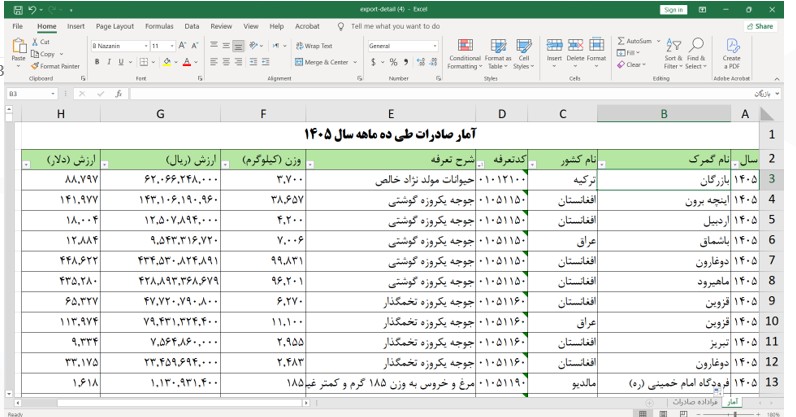Click Increase Decimal icon
Screen dimensions: 796x417
click(421, 62)
